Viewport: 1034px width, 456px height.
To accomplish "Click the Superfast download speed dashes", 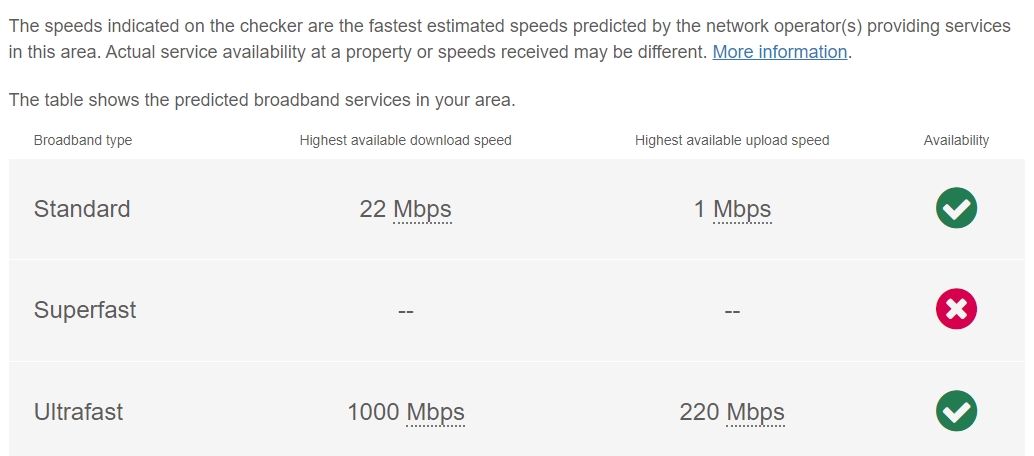I will pyautogui.click(x=406, y=311).
